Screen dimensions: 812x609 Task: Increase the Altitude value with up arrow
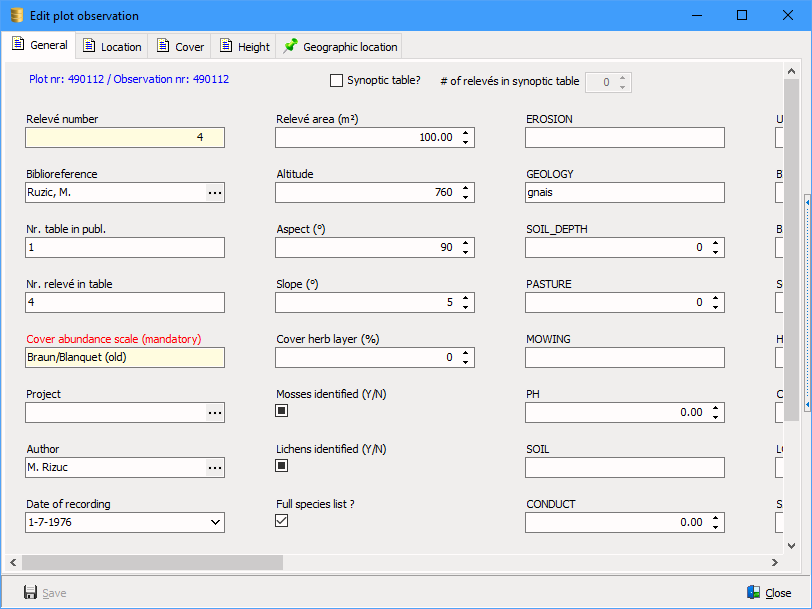[x=466, y=188]
